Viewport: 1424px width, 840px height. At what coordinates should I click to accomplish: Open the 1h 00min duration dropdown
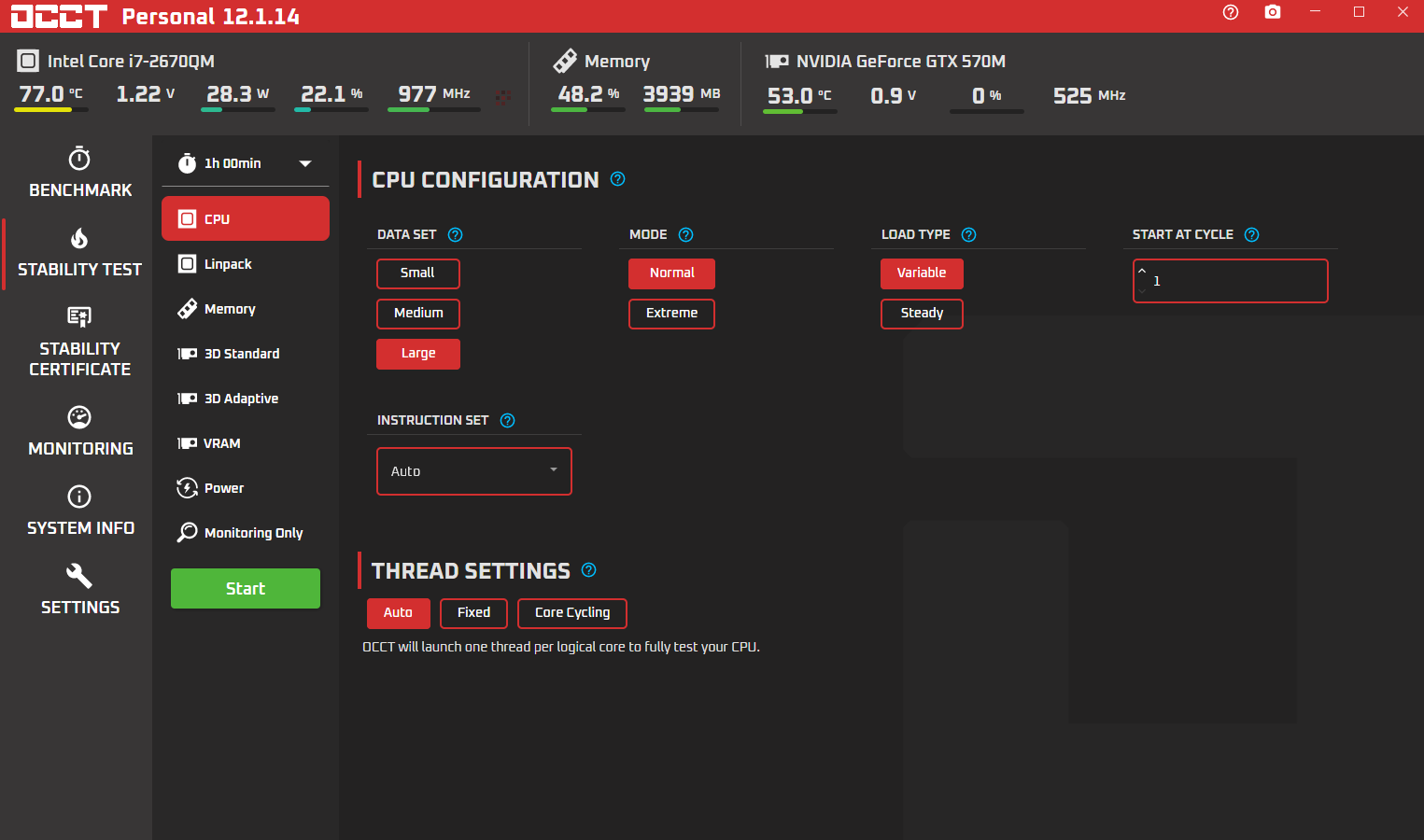pos(246,163)
